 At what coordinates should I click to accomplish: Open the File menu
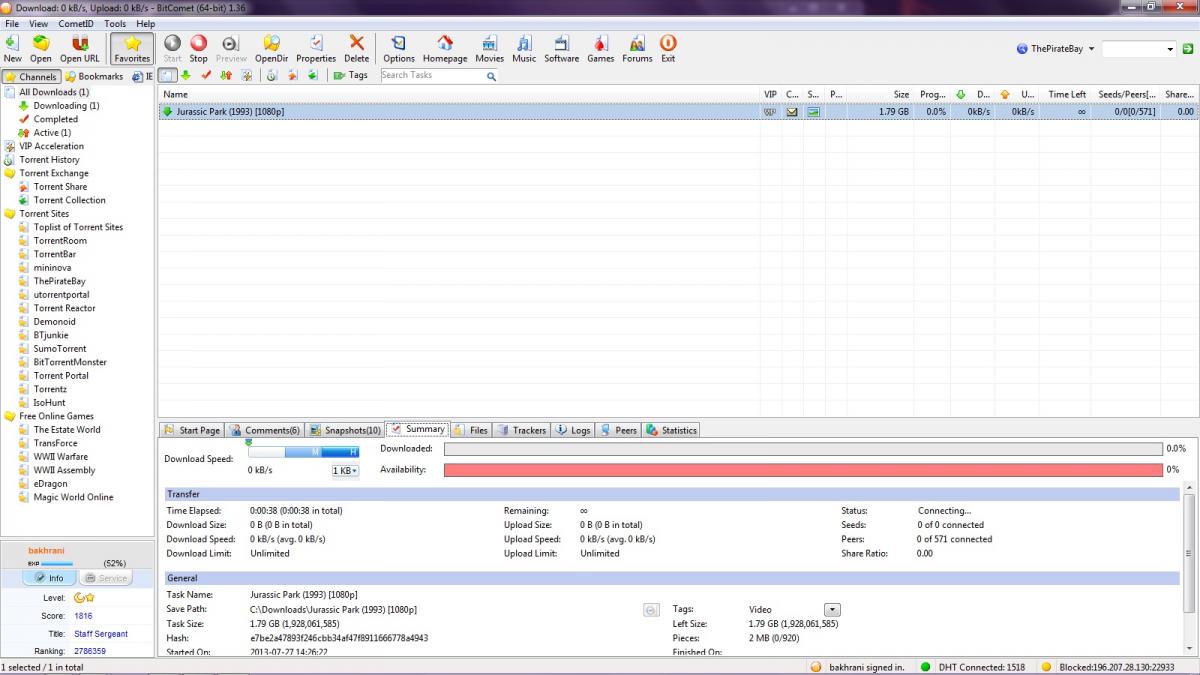[12, 23]
